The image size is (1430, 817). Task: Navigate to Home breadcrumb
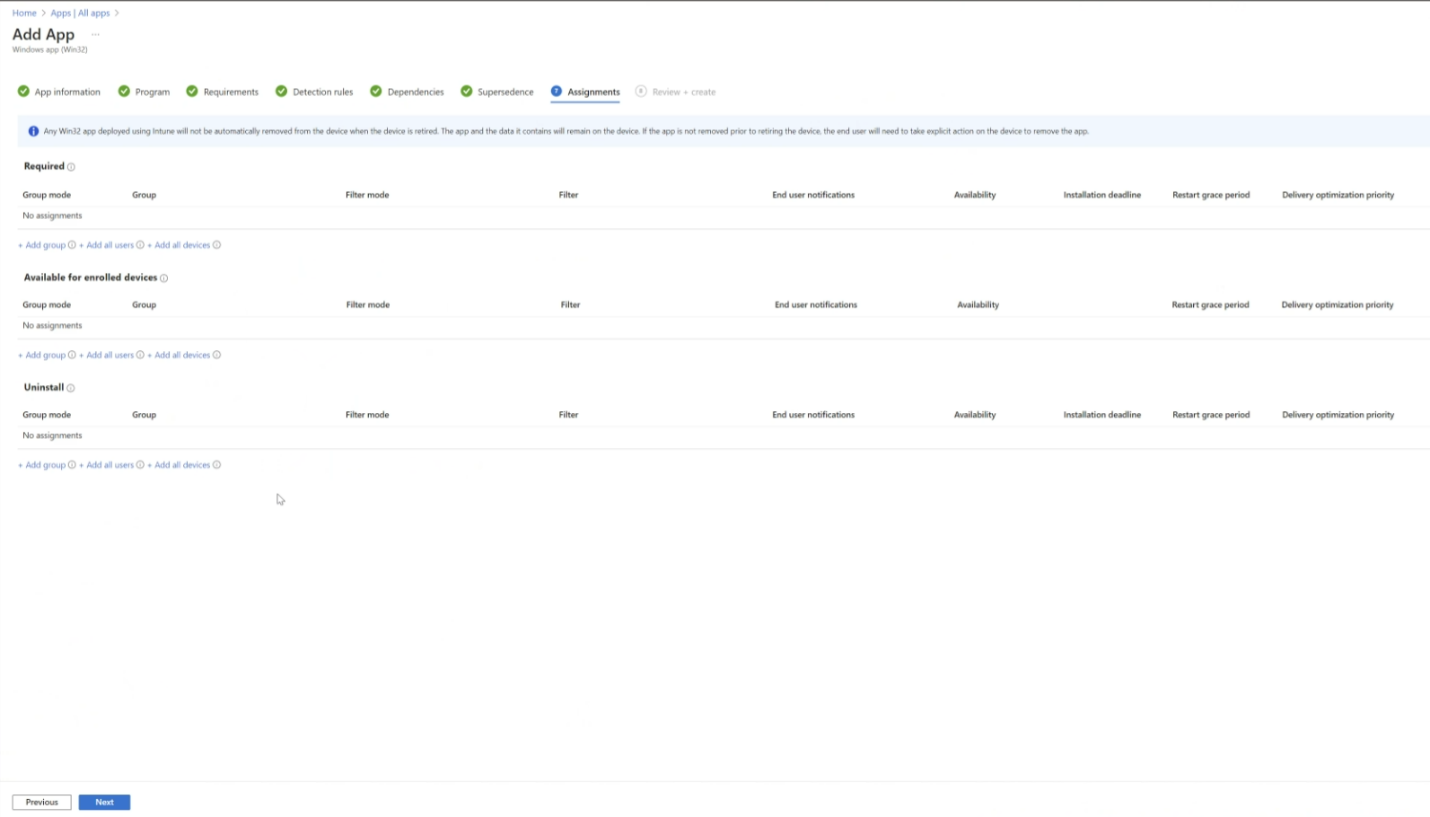pos(24,13)
